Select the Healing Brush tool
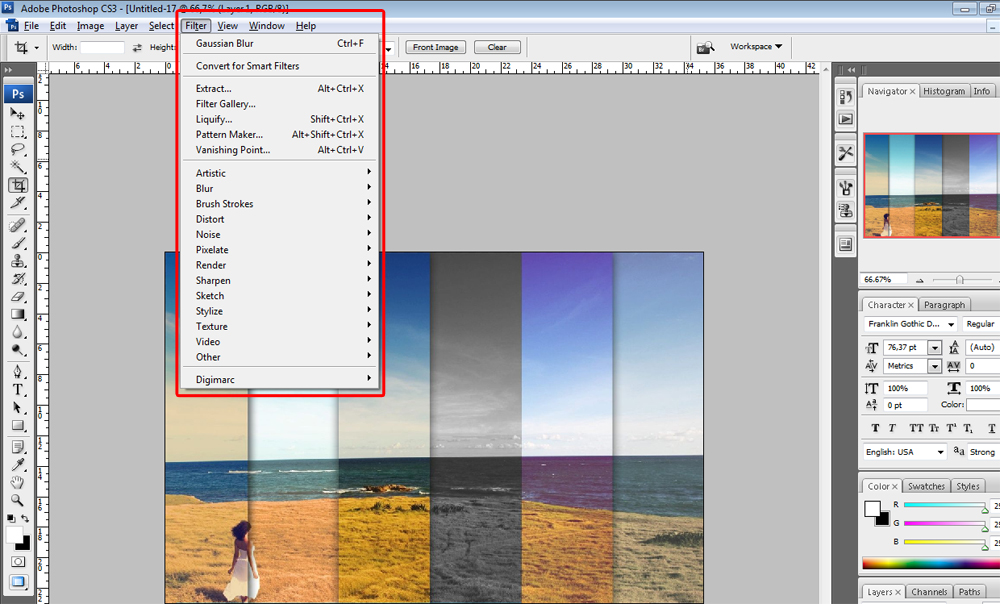This screenshot has width=1000, height=604. (x=18, y=225)
